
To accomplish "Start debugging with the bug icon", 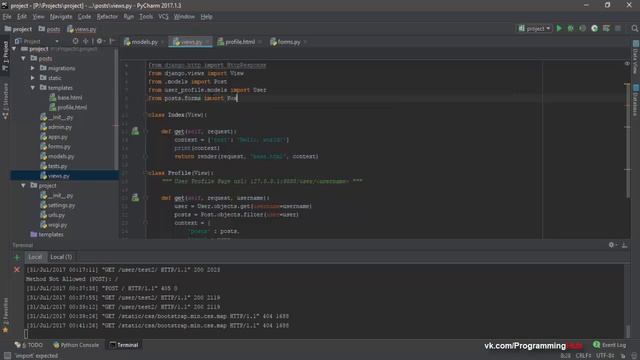I will click(x=571, y=29).
